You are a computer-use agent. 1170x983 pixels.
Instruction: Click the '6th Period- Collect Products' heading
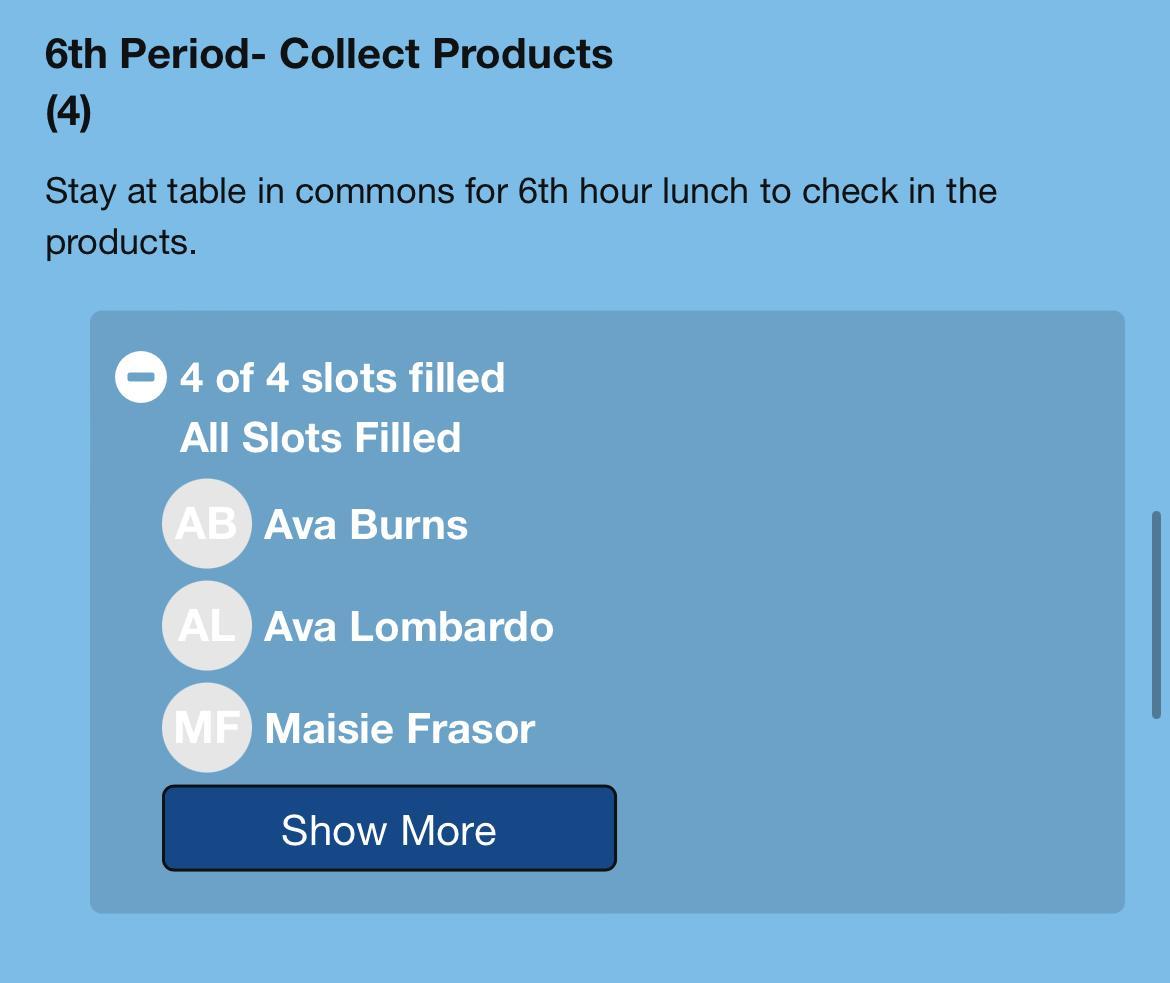point(329,54)
